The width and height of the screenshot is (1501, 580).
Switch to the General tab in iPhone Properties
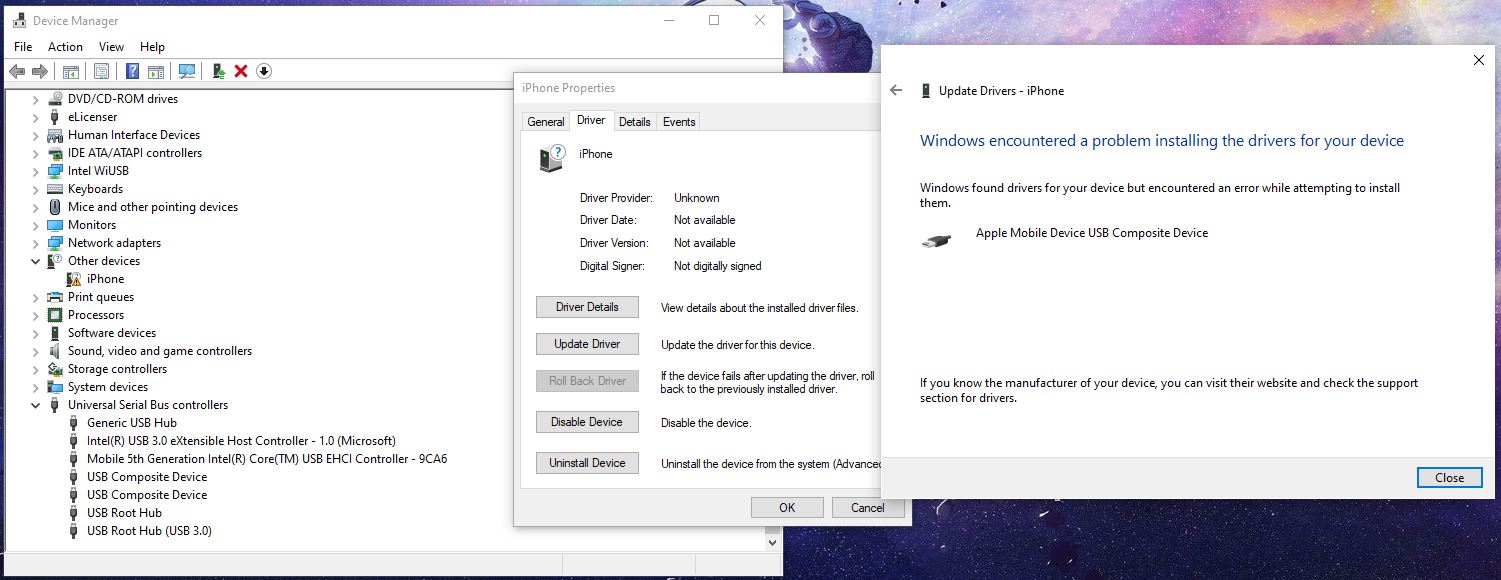(546, 122)
